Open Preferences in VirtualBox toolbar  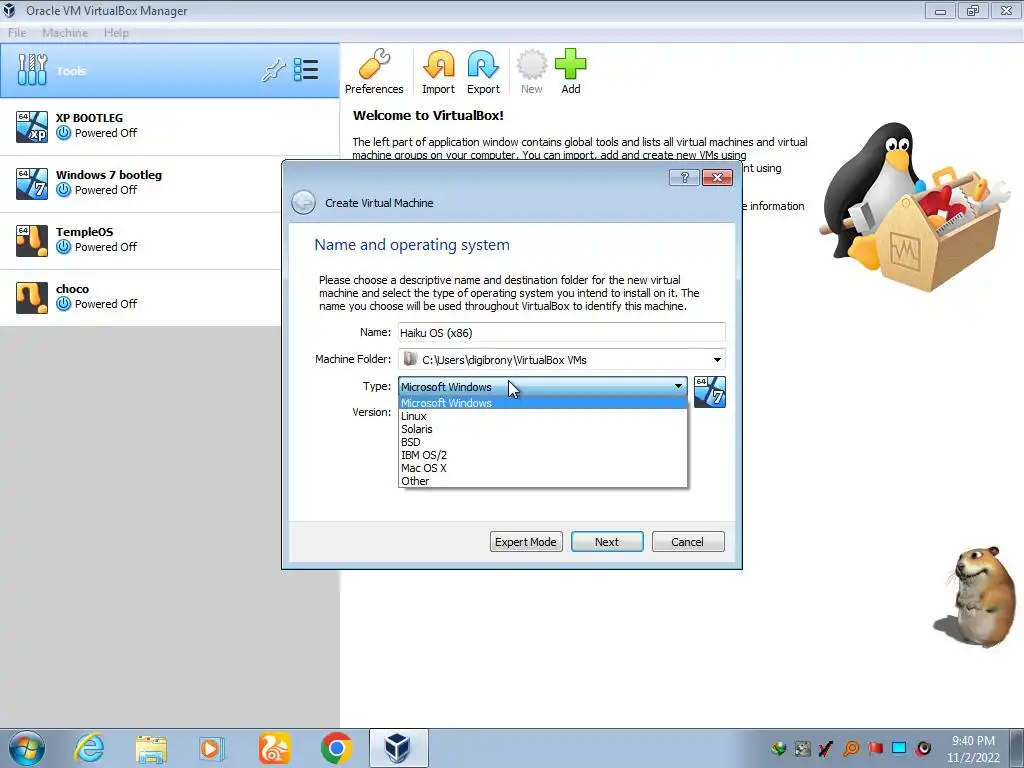374,72
